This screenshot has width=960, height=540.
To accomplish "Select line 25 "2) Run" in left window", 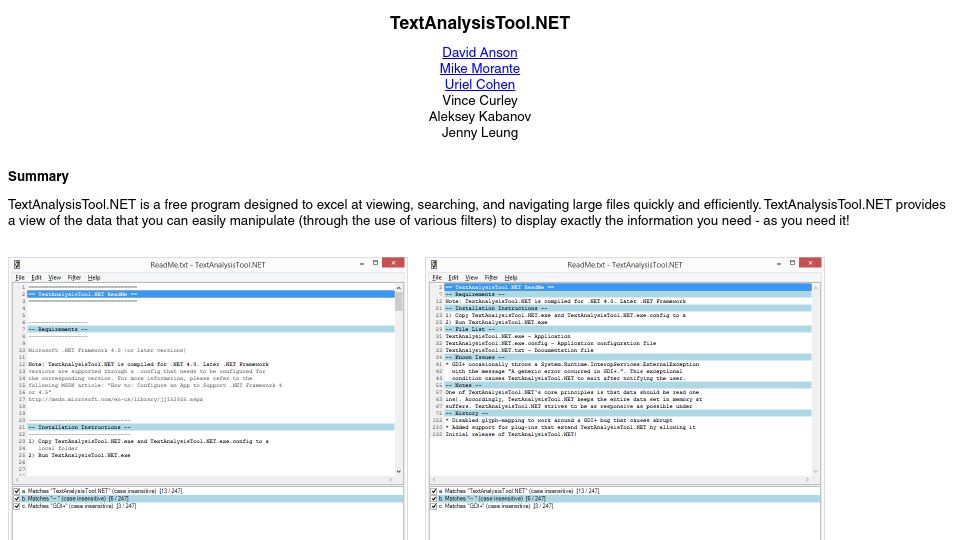I will tap(79, 456).
